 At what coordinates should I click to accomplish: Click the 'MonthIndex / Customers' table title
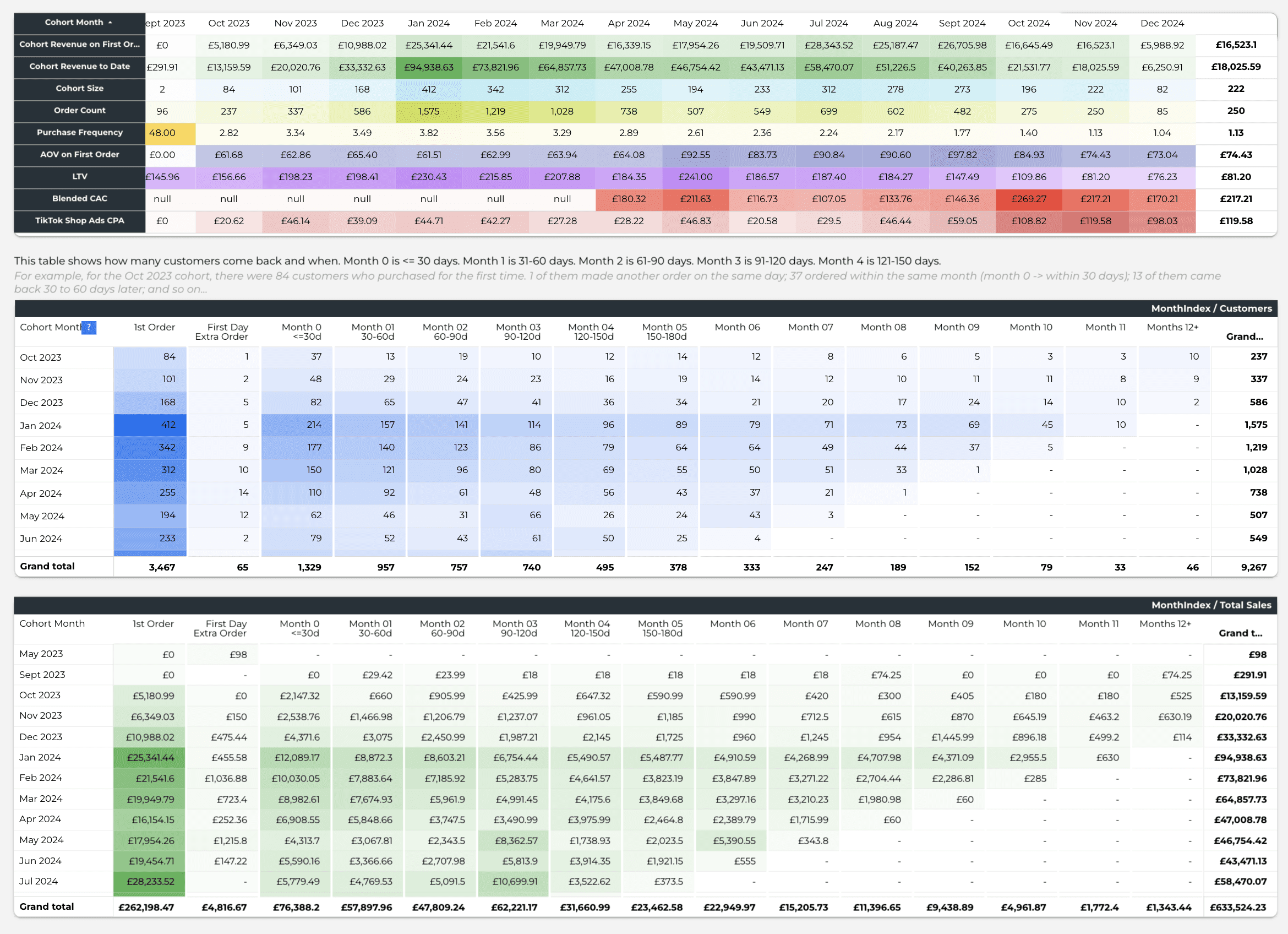pos(1211,308)
